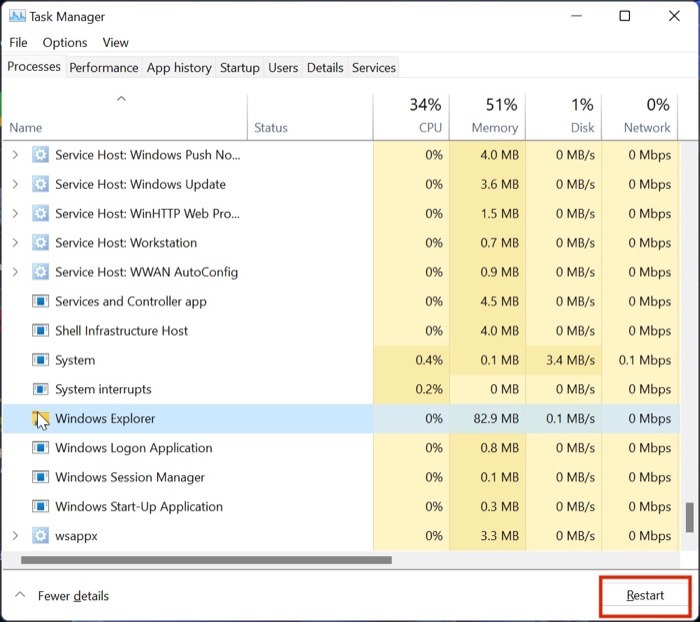
Task: Expand the wsappx process group
Action: click(x=15, y=535)
